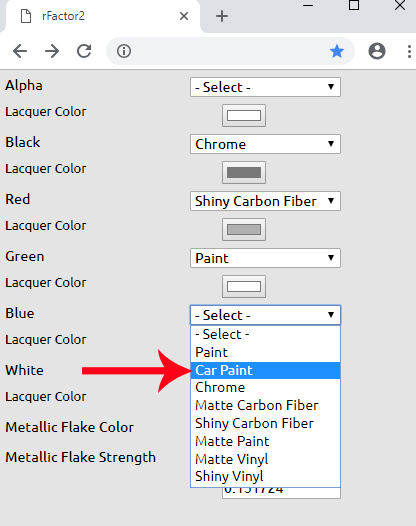
Task: Click the browser forward arrow
Action: [52, 51]
